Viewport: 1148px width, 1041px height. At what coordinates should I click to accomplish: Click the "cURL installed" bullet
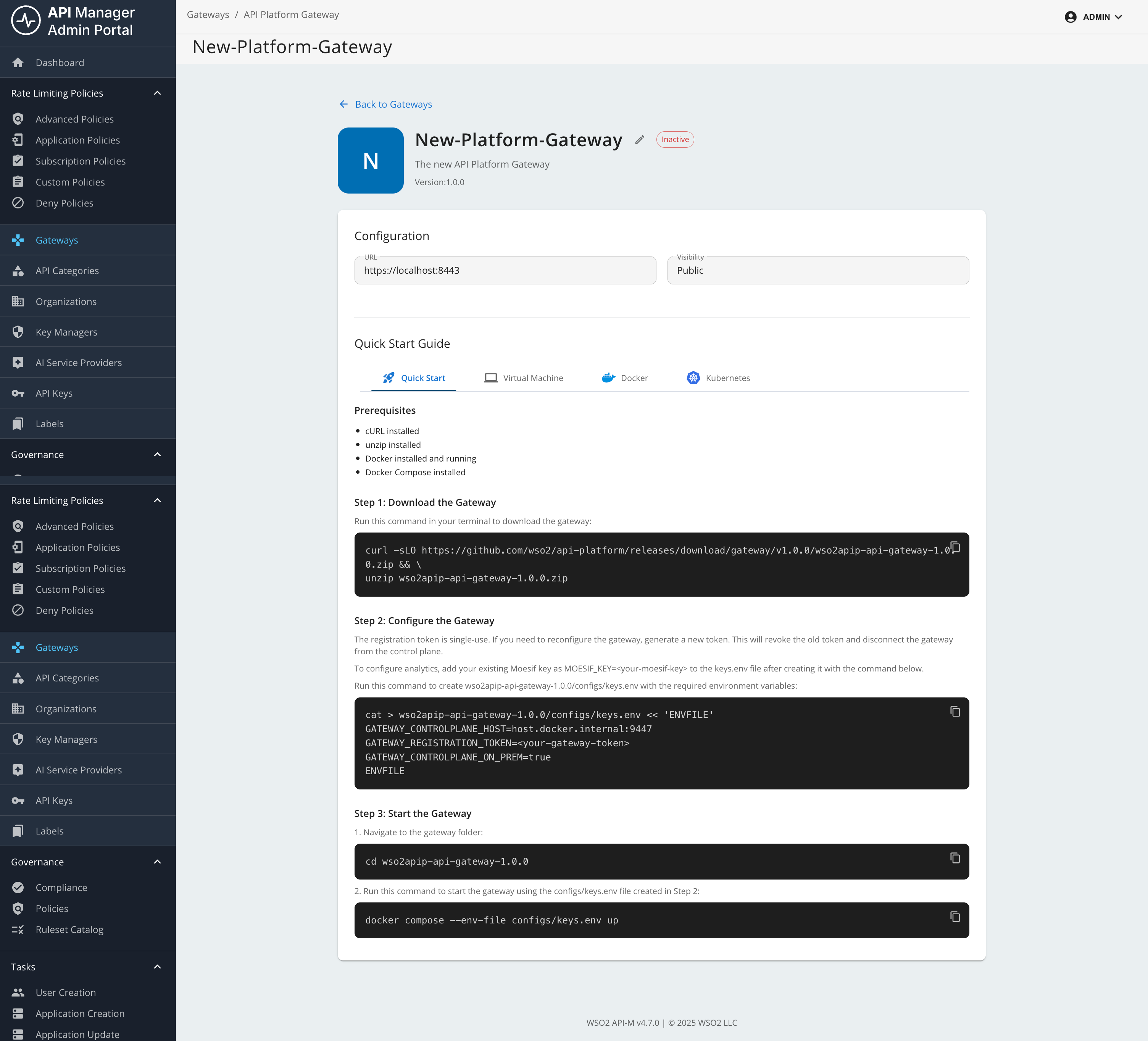point(392,431)
